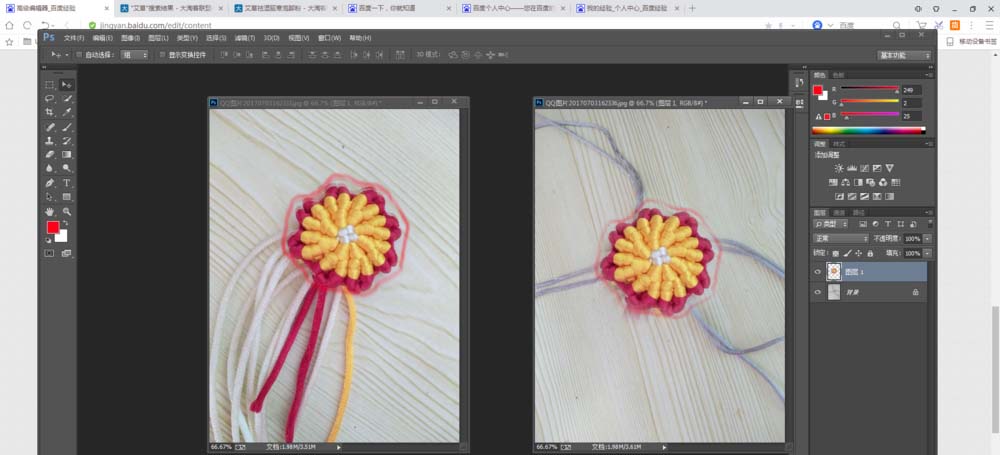Select the Eraser tool
The image size is (1000, 455).
(x=50, y=154)
